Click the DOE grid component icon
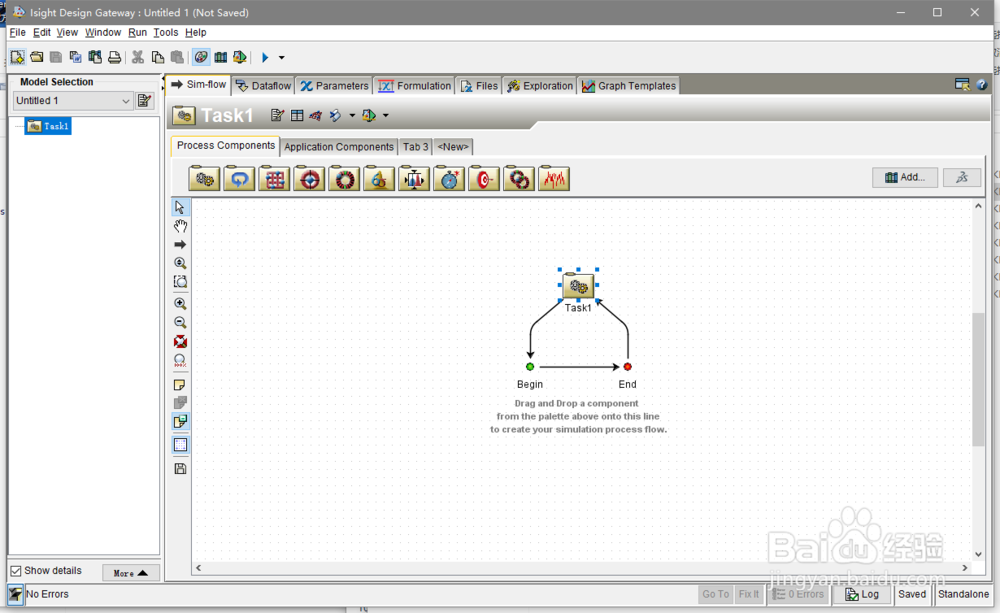This screenshot has width=1000, height=613. click(275, 179)
